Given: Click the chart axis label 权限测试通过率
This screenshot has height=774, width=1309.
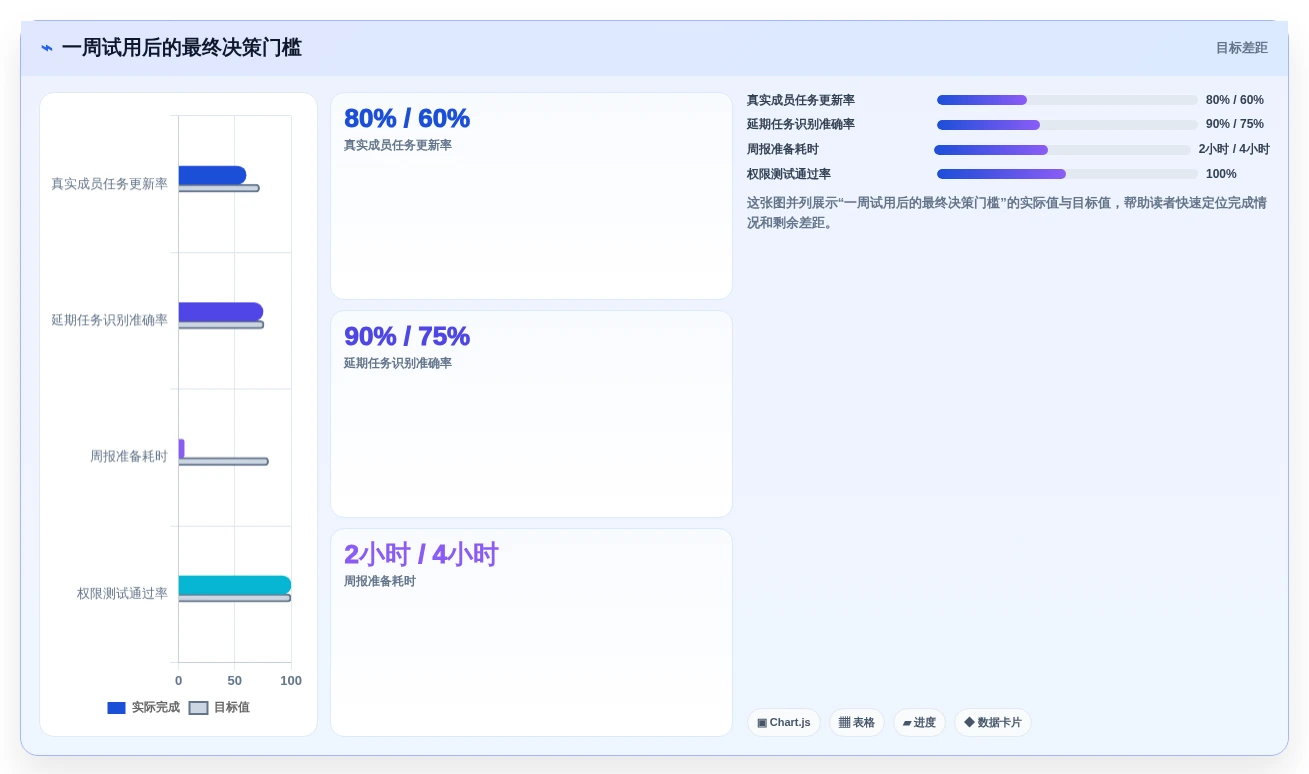Looking at the screenshot, I should 122,594.
